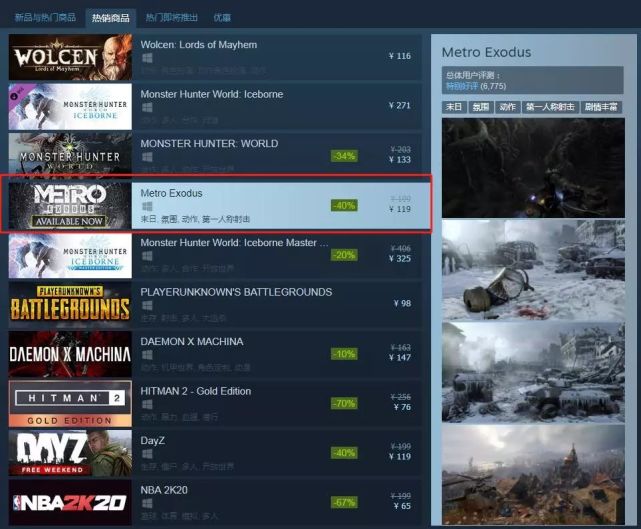641x529 pixels.
Task: Open the NBA 2K20 cover image
Action: click(70, 502)
